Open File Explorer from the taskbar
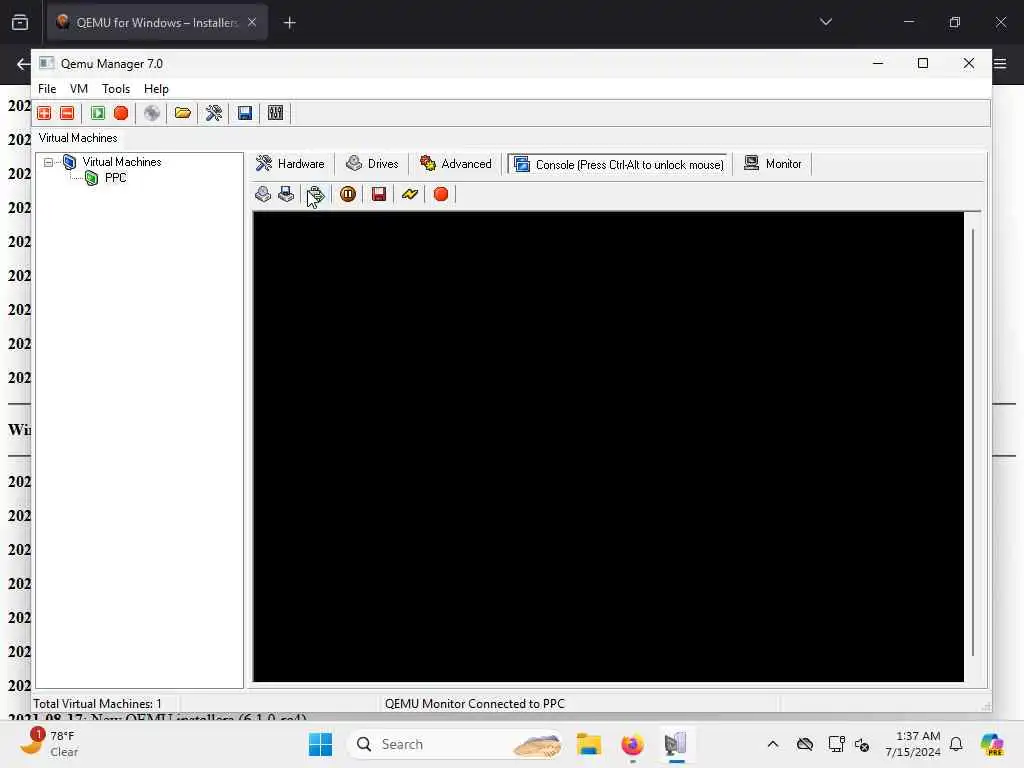 (588, 744)
